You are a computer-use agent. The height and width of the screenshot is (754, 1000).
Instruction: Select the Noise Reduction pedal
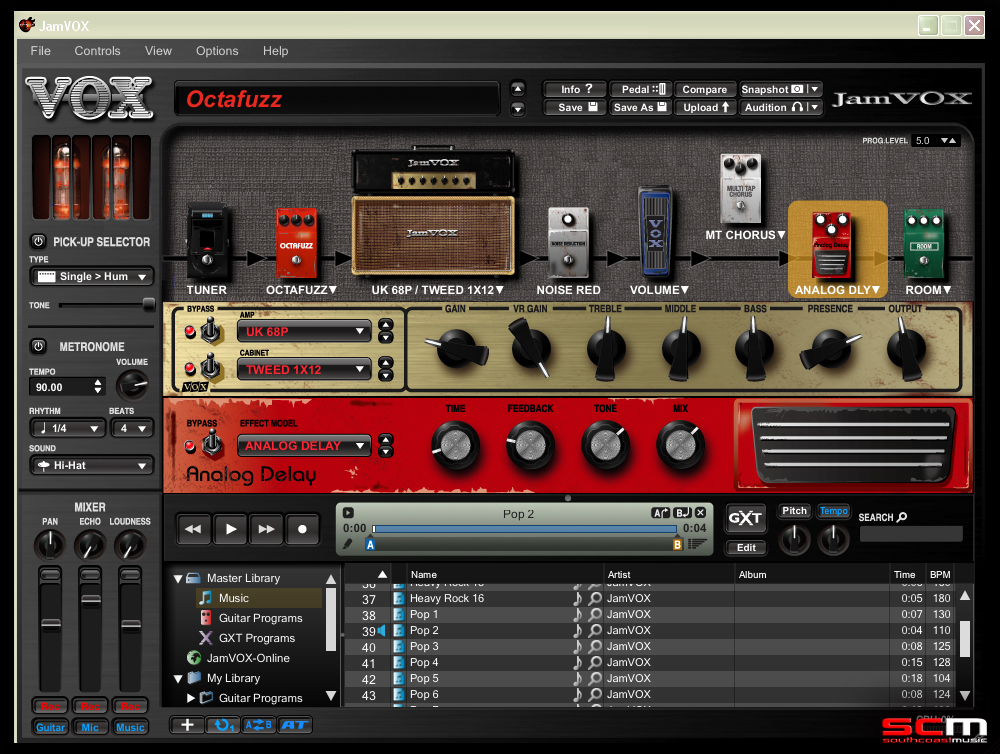pos(568,243)
